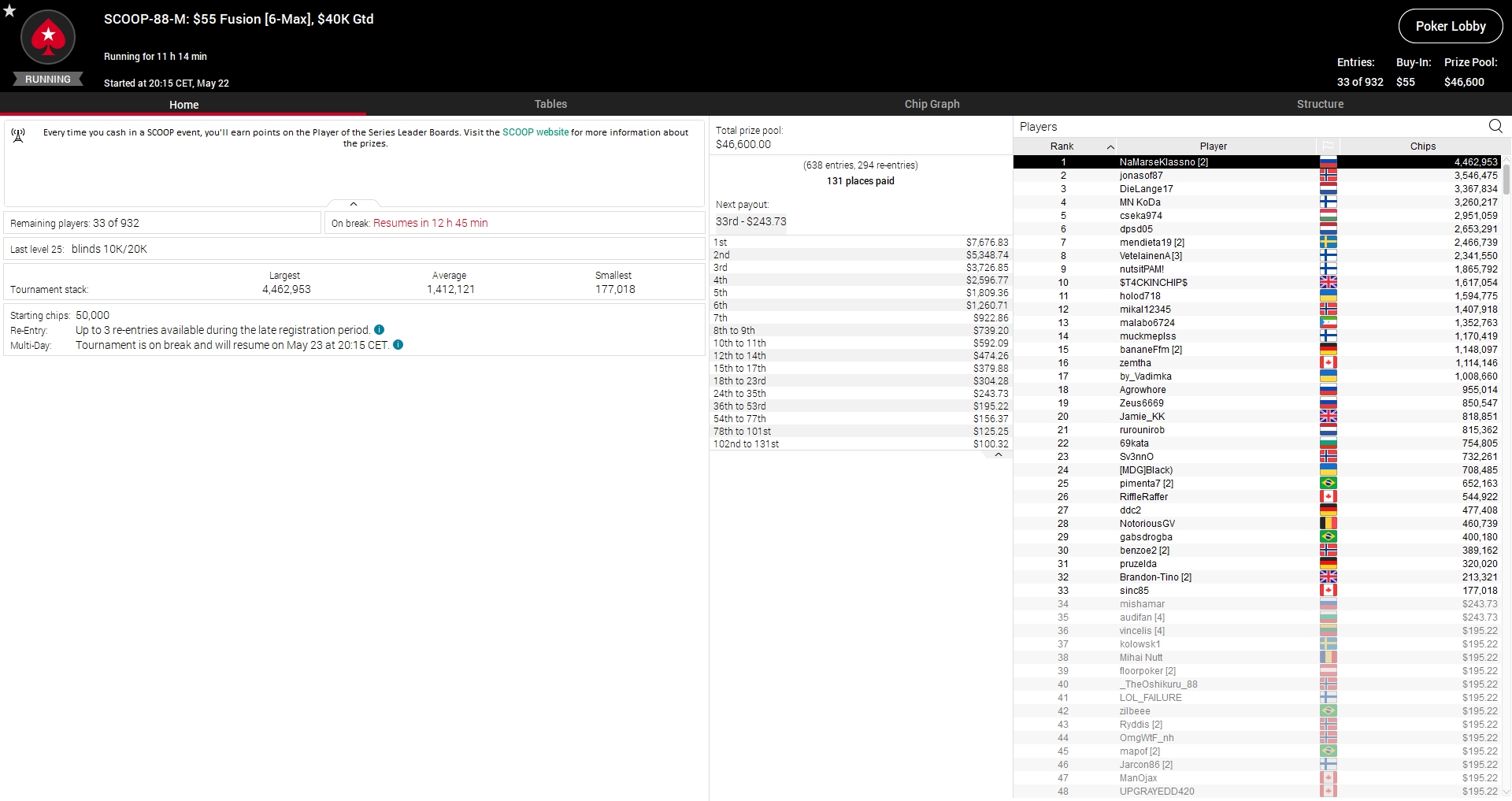Image resolution: width=1512 pixels, height=801 pixels.
Task: Select player row rurounirob
Action: click(1257, 430)
